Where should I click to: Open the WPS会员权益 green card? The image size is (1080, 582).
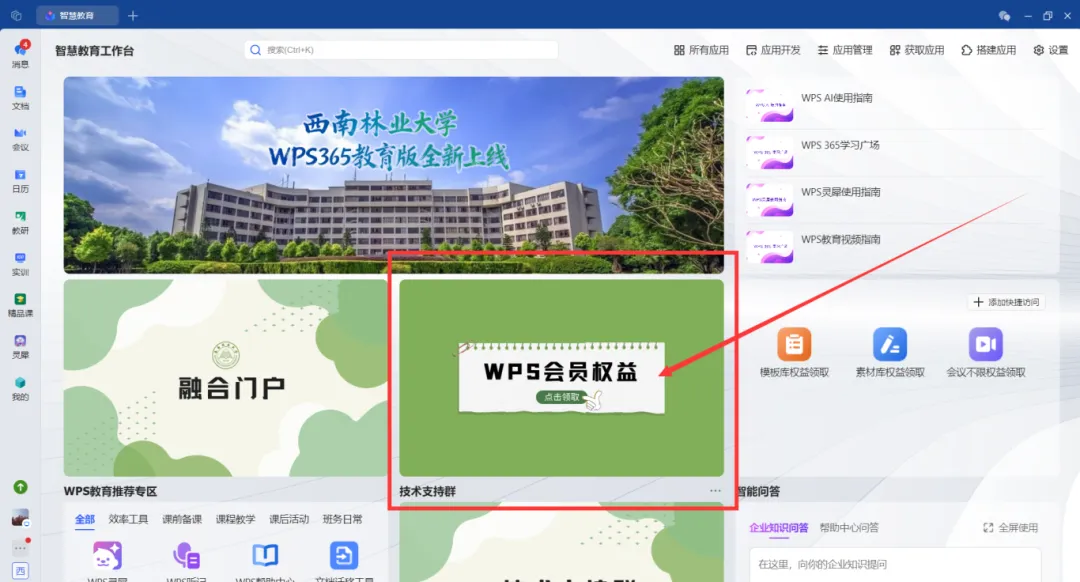(561, 377)
